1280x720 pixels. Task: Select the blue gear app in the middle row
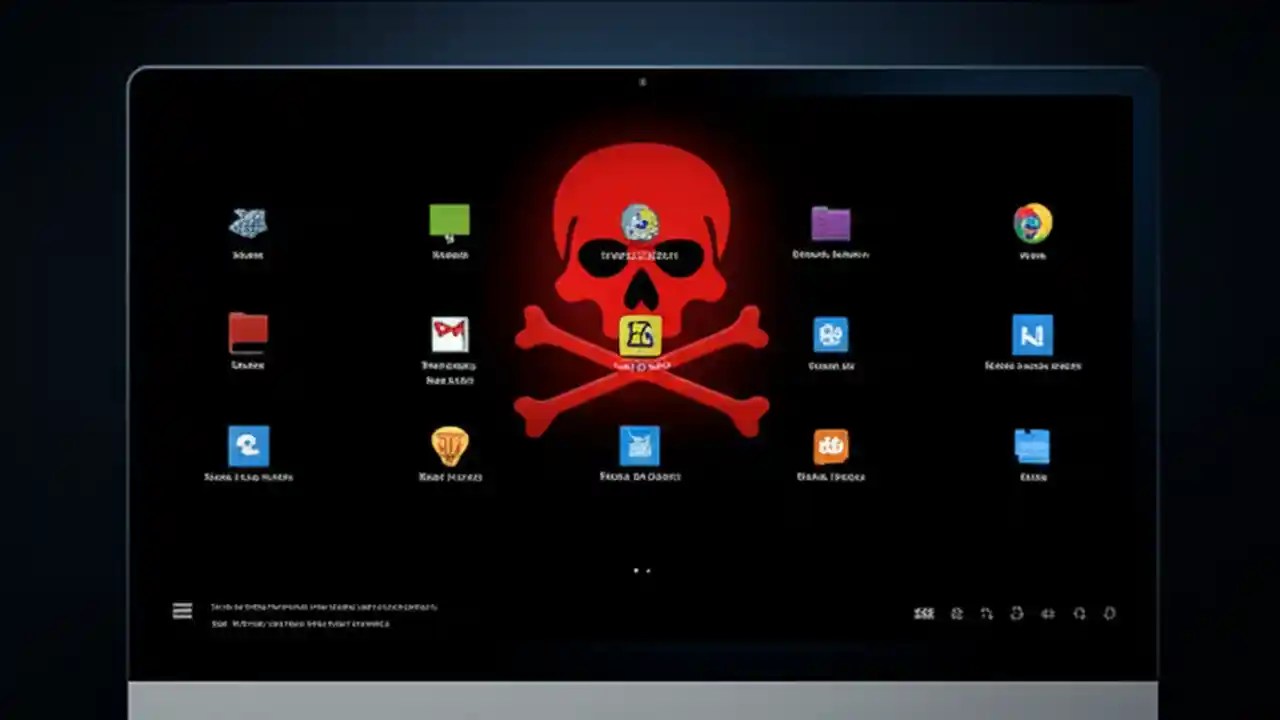pos(831,334)
